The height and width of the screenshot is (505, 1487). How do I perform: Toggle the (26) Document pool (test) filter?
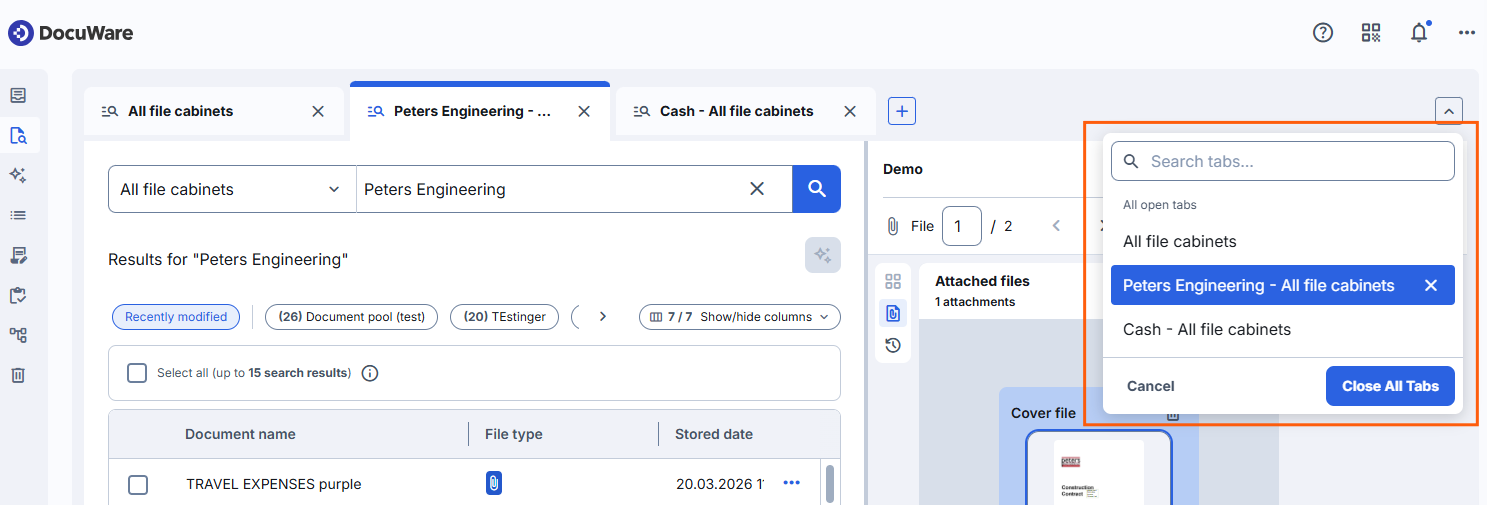[351, 317]
